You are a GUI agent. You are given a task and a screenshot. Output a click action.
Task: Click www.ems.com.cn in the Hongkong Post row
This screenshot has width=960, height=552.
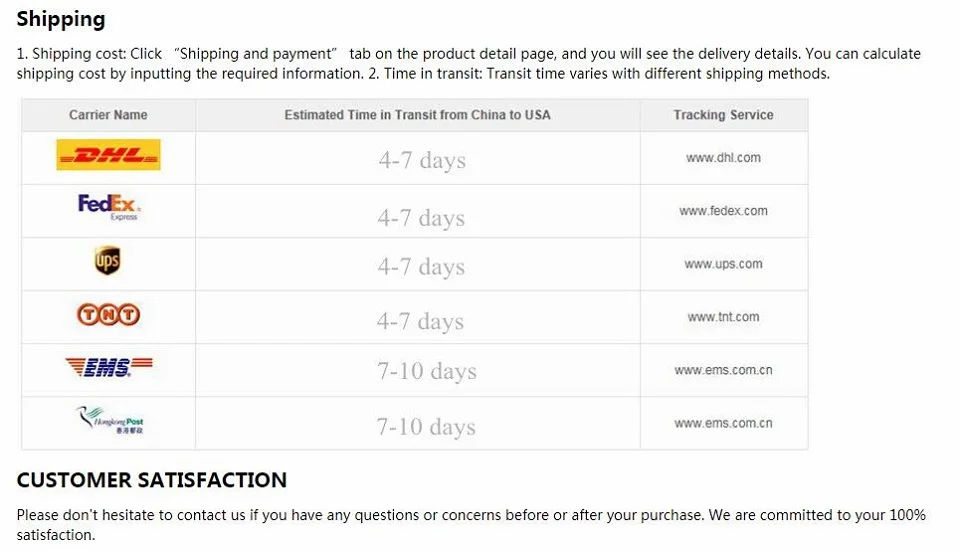tap(723, 423)
